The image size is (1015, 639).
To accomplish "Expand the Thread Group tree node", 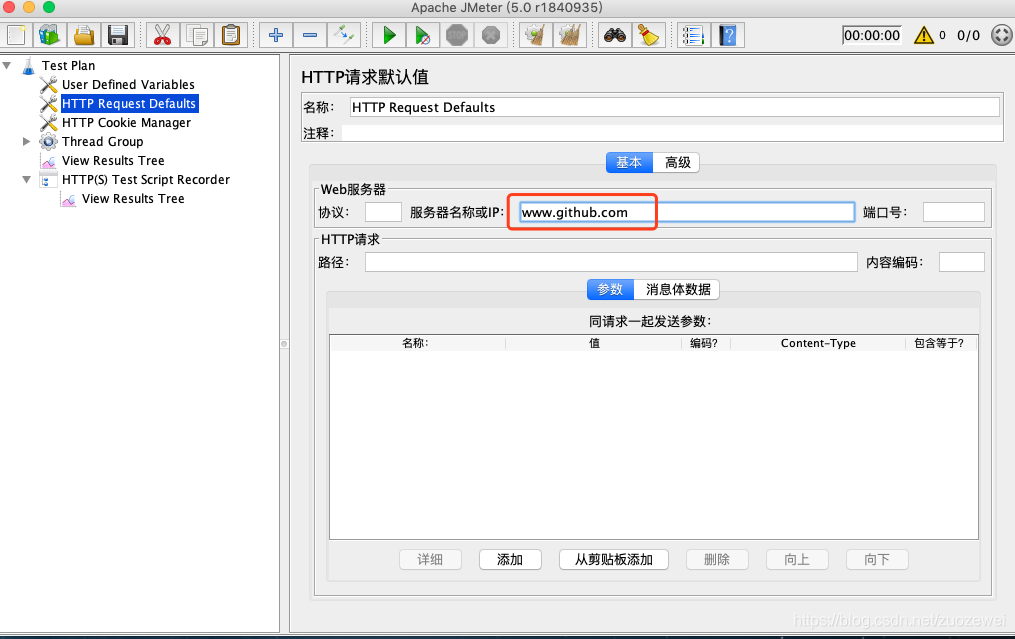I will (27, 141).
